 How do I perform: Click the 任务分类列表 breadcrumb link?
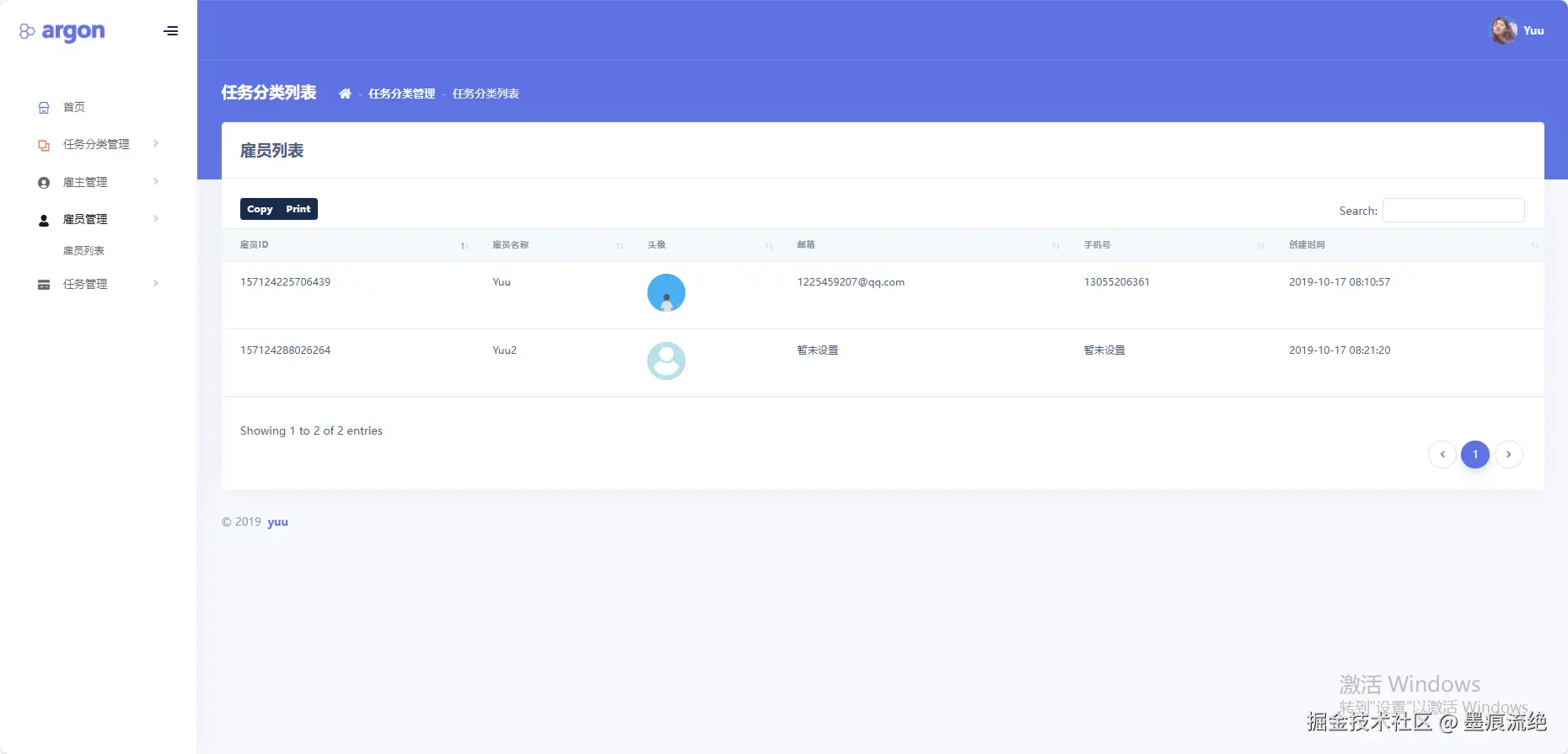(486, 94)
